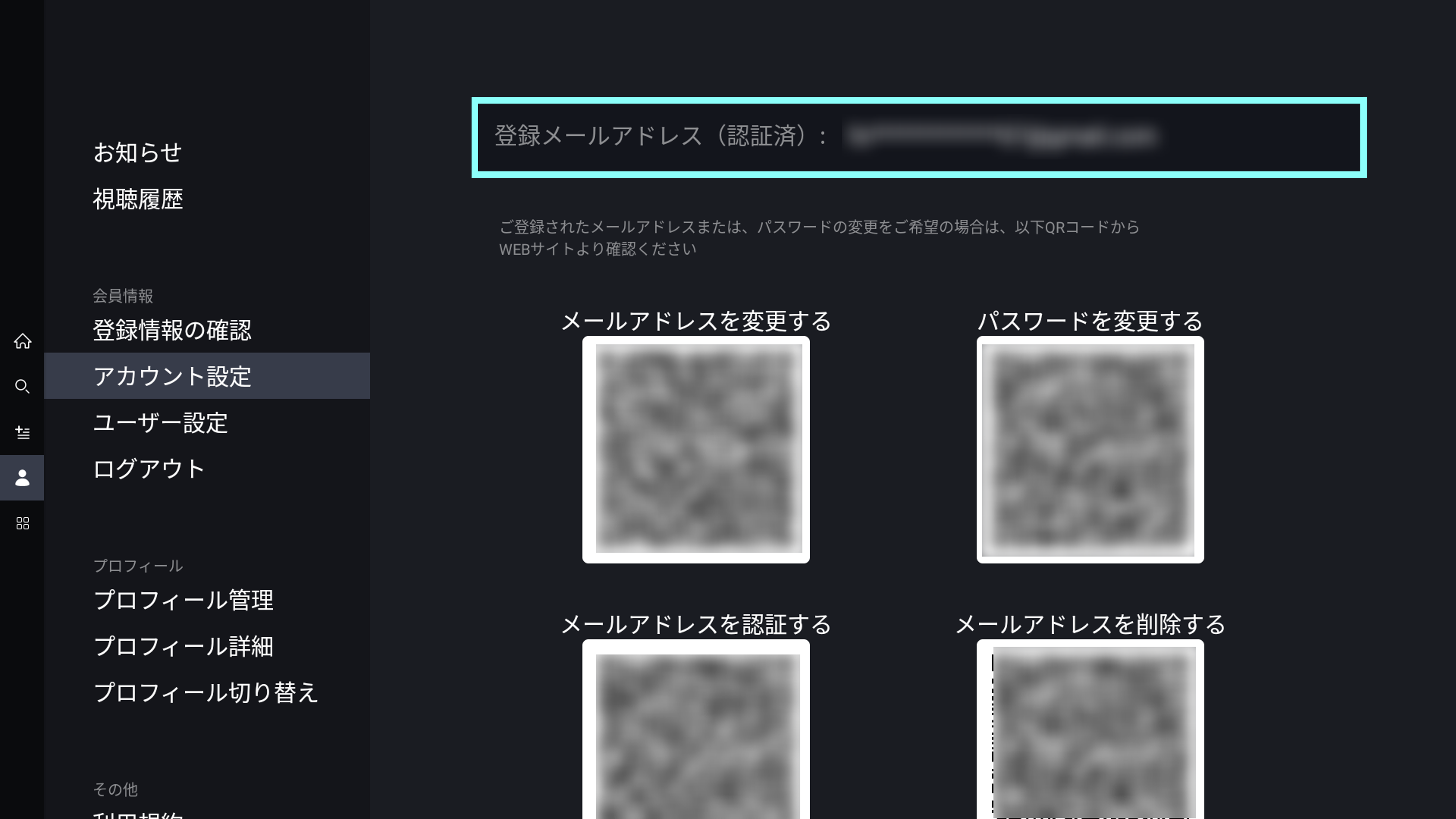This screenshot has width=1456, height=819.
Task: Open the My List icon
Action: 22,432
